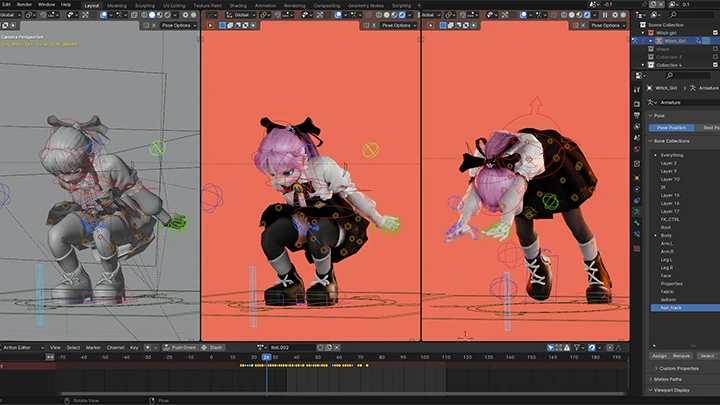Click the blue select box mode icon in middle viewport
The image size is (720, 405).
point(222,25)
